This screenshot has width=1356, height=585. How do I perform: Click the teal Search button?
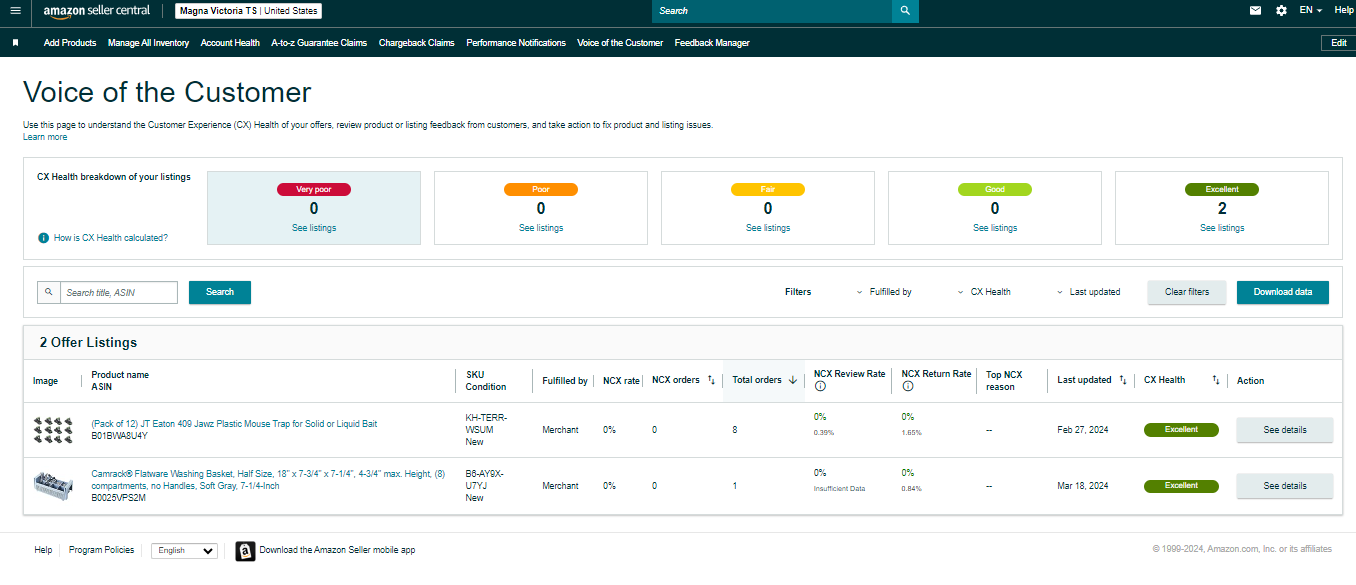220,292
